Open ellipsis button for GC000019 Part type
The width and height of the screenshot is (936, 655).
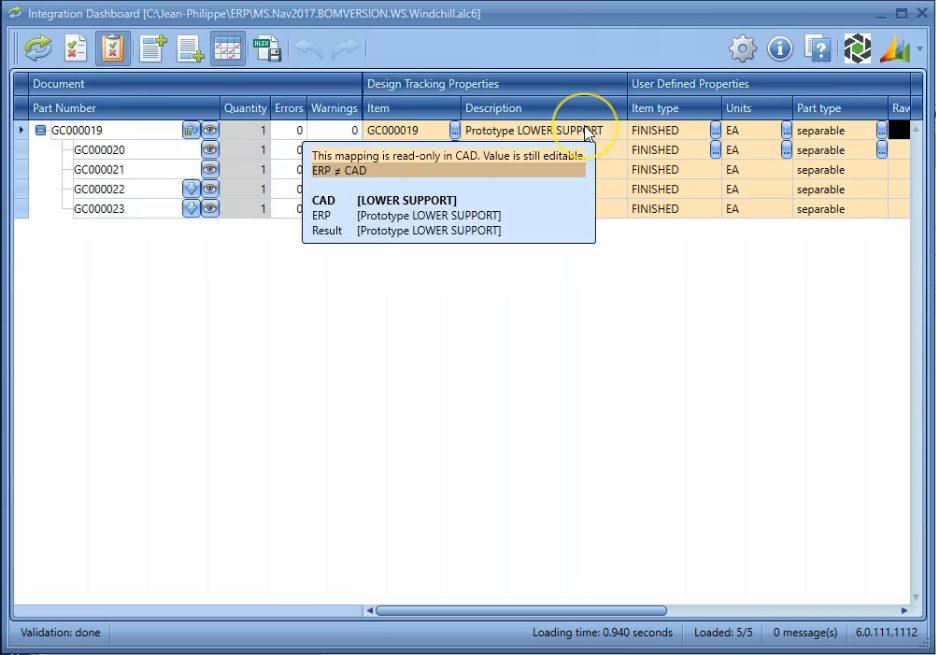[882, 130]
